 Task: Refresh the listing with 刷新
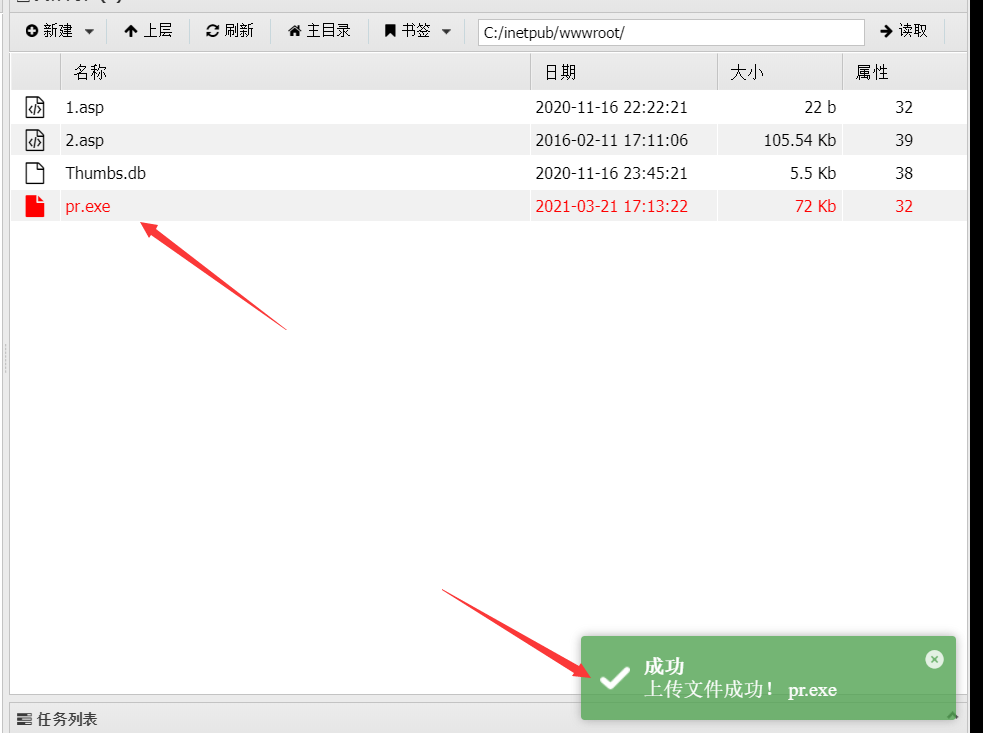[229, 31]
